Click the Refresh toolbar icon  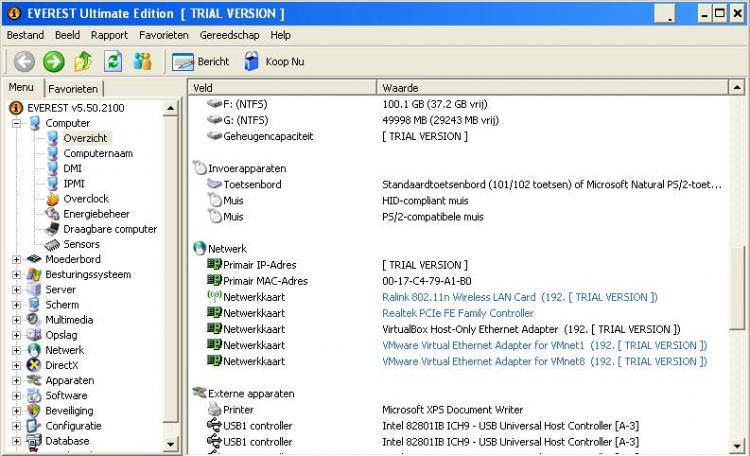tap(113, 62)
